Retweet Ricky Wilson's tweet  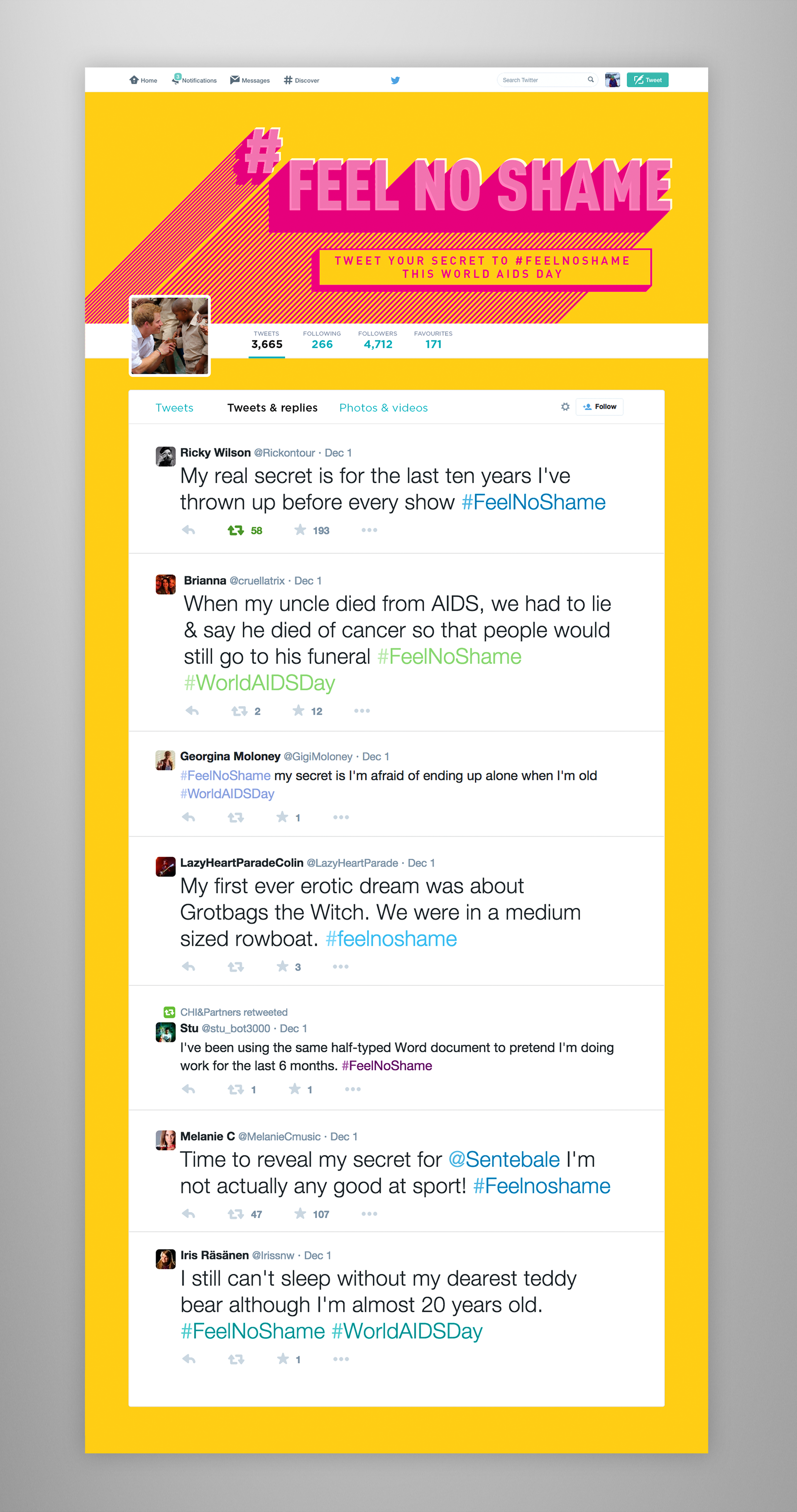(x=235, y=530)
